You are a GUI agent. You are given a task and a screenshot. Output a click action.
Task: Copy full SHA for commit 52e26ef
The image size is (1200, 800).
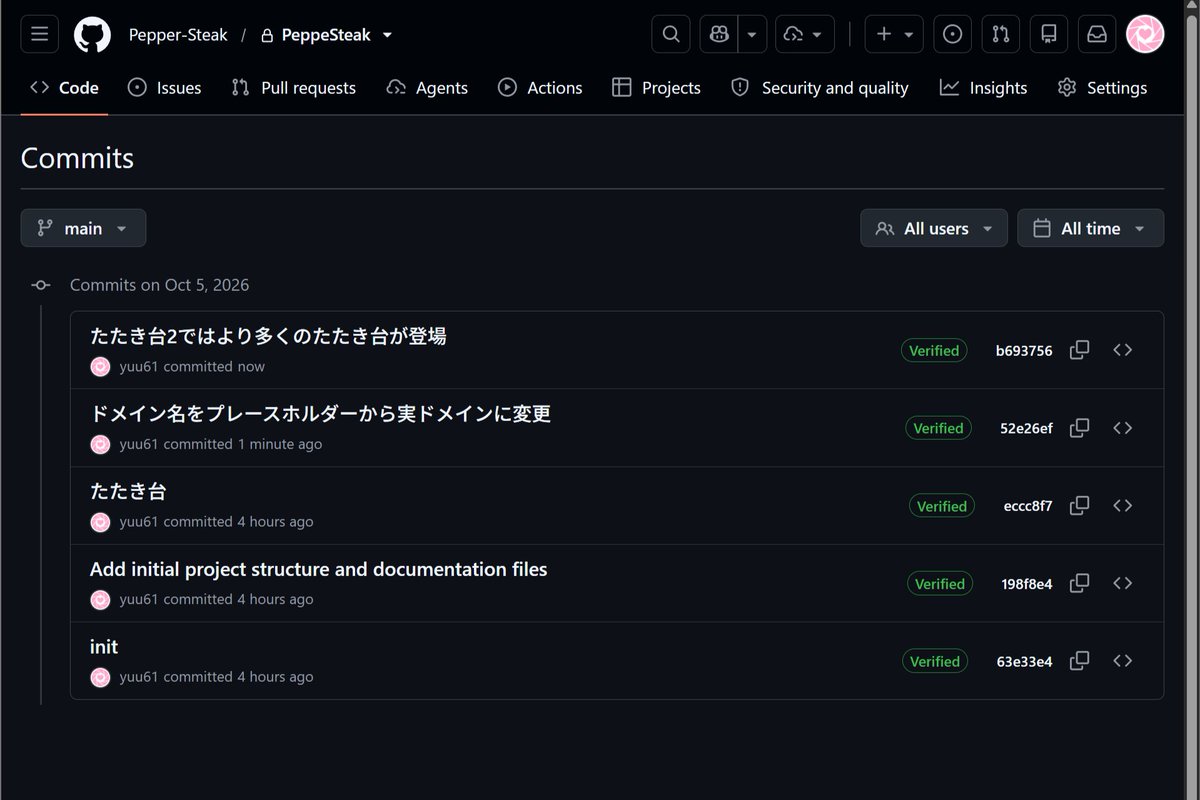point(1080,428)
